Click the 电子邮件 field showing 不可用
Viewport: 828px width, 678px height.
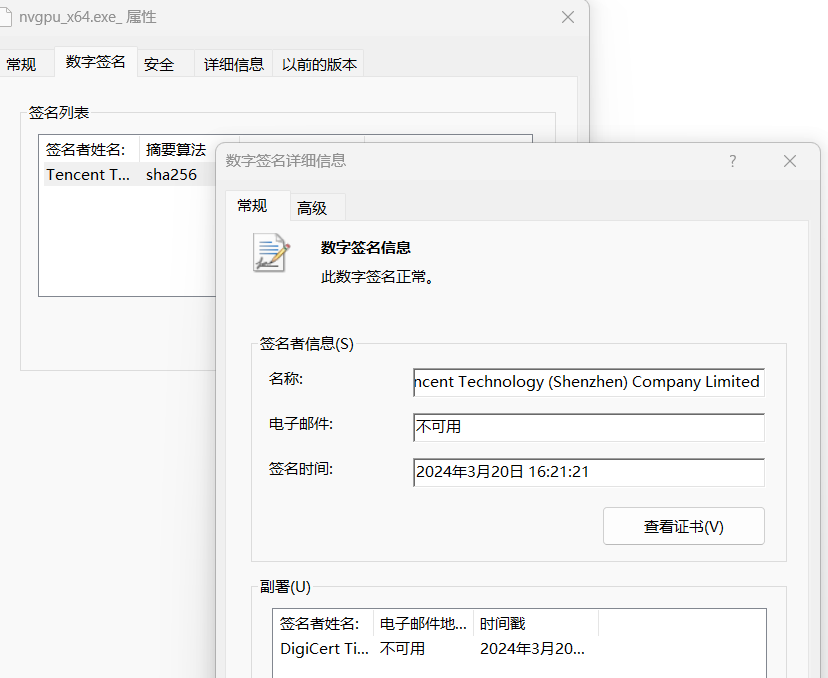[587, 427]
